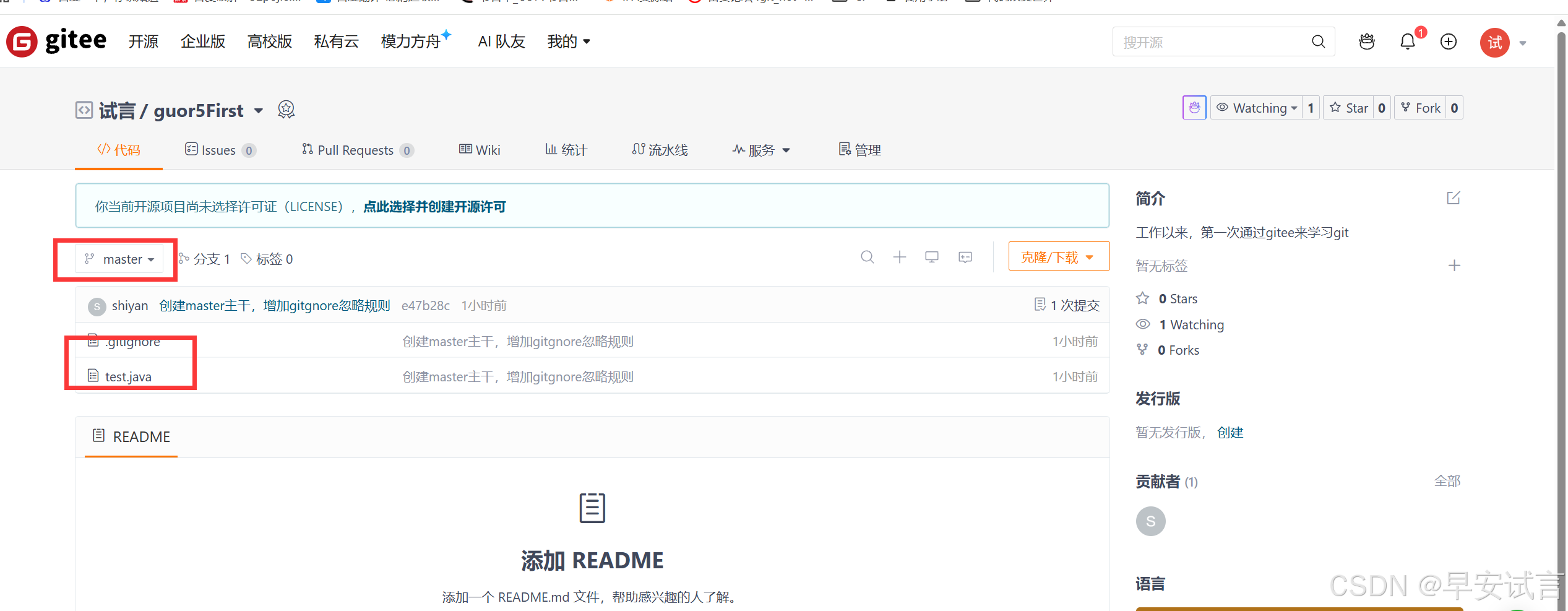Select the README tab
Viewport: 1568px width, 611px height.
tap(131, 436)
